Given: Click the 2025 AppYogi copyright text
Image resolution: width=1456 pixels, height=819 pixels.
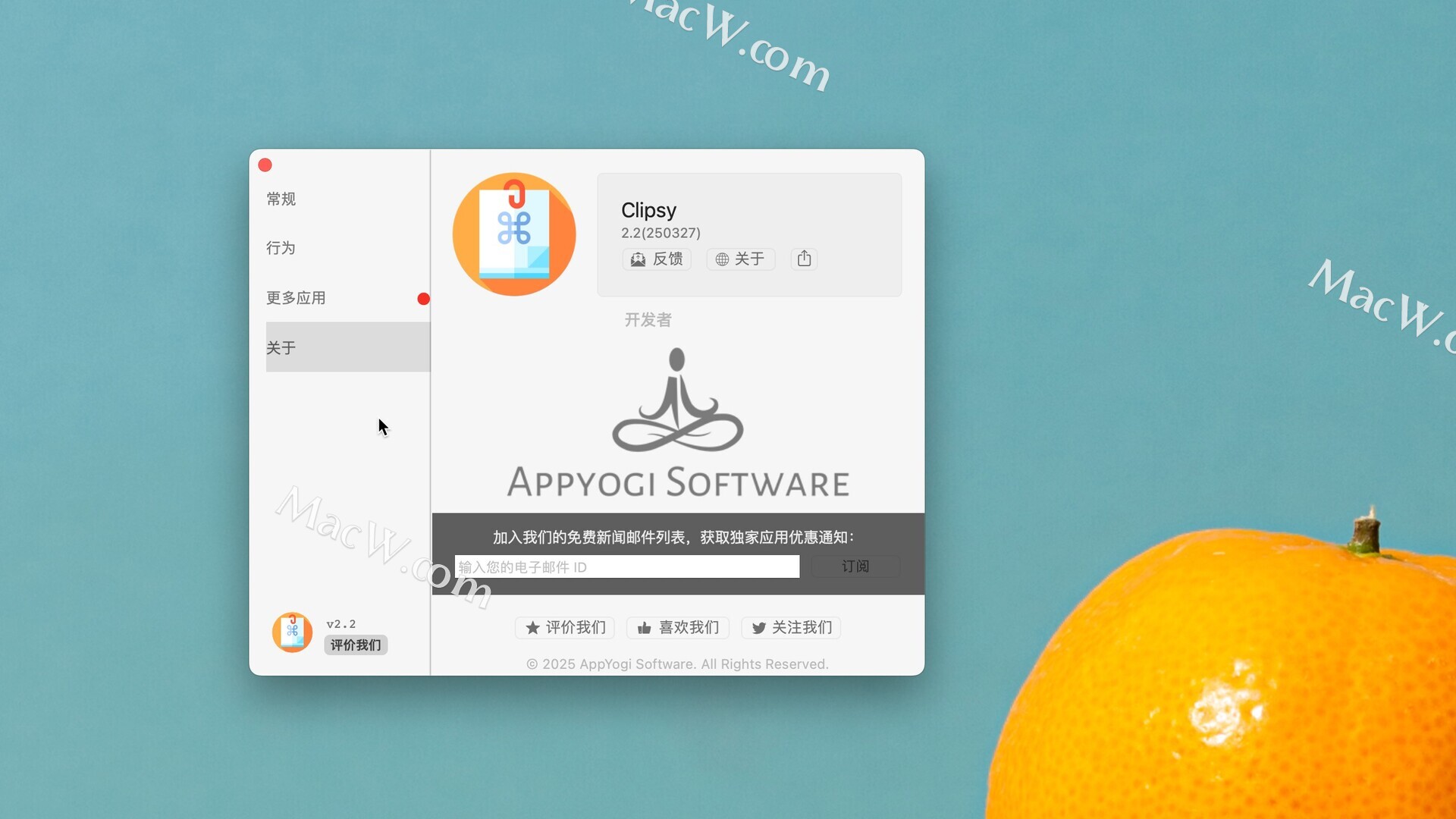Looking at the screenshot, I should [x=677, y=664].
